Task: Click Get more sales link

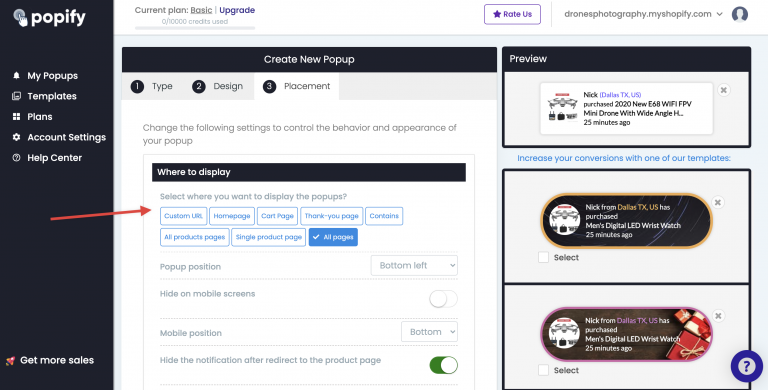Action: click(57, 361)
